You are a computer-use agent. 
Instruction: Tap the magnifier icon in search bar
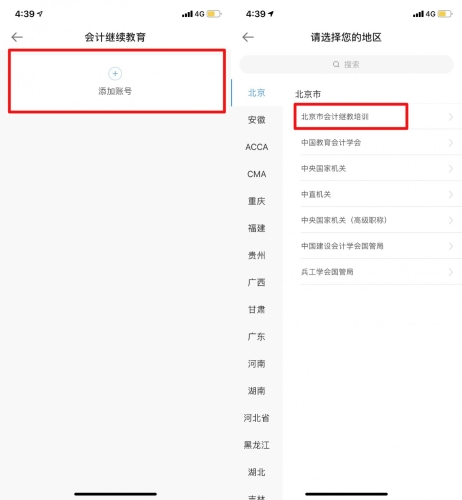[336, 64]
